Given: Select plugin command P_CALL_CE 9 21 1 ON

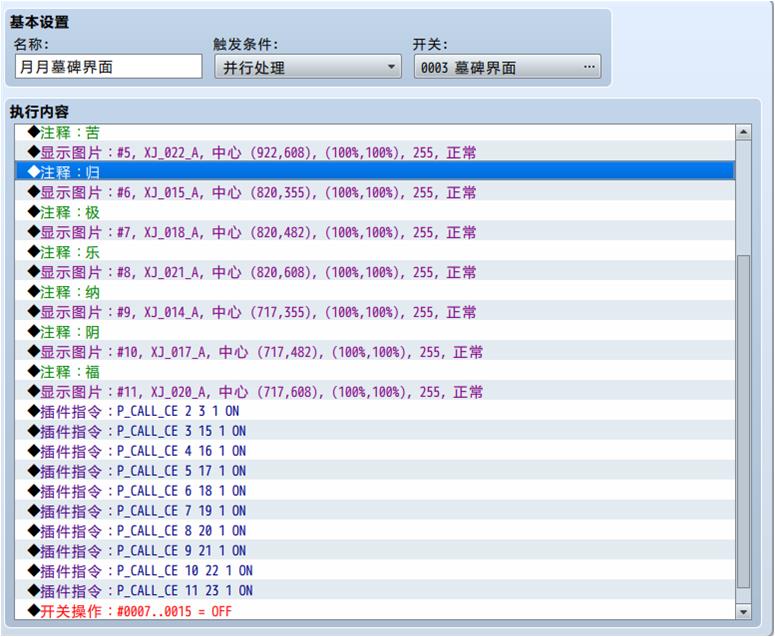Looking at the screenshot, I should 375,551.
